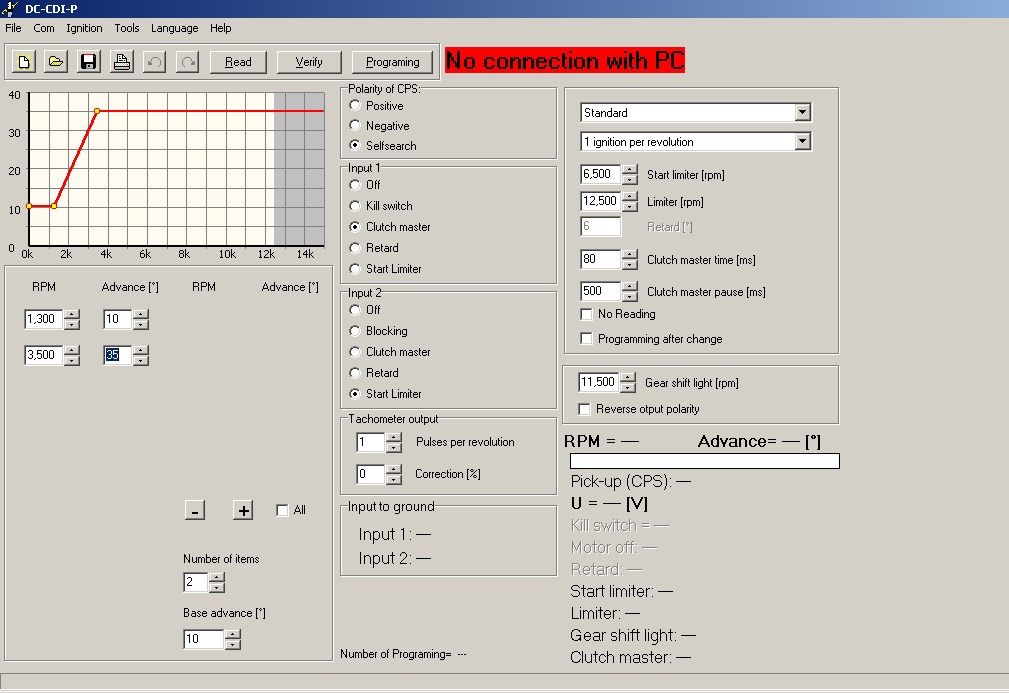Click the Read button

pos(238,62)
